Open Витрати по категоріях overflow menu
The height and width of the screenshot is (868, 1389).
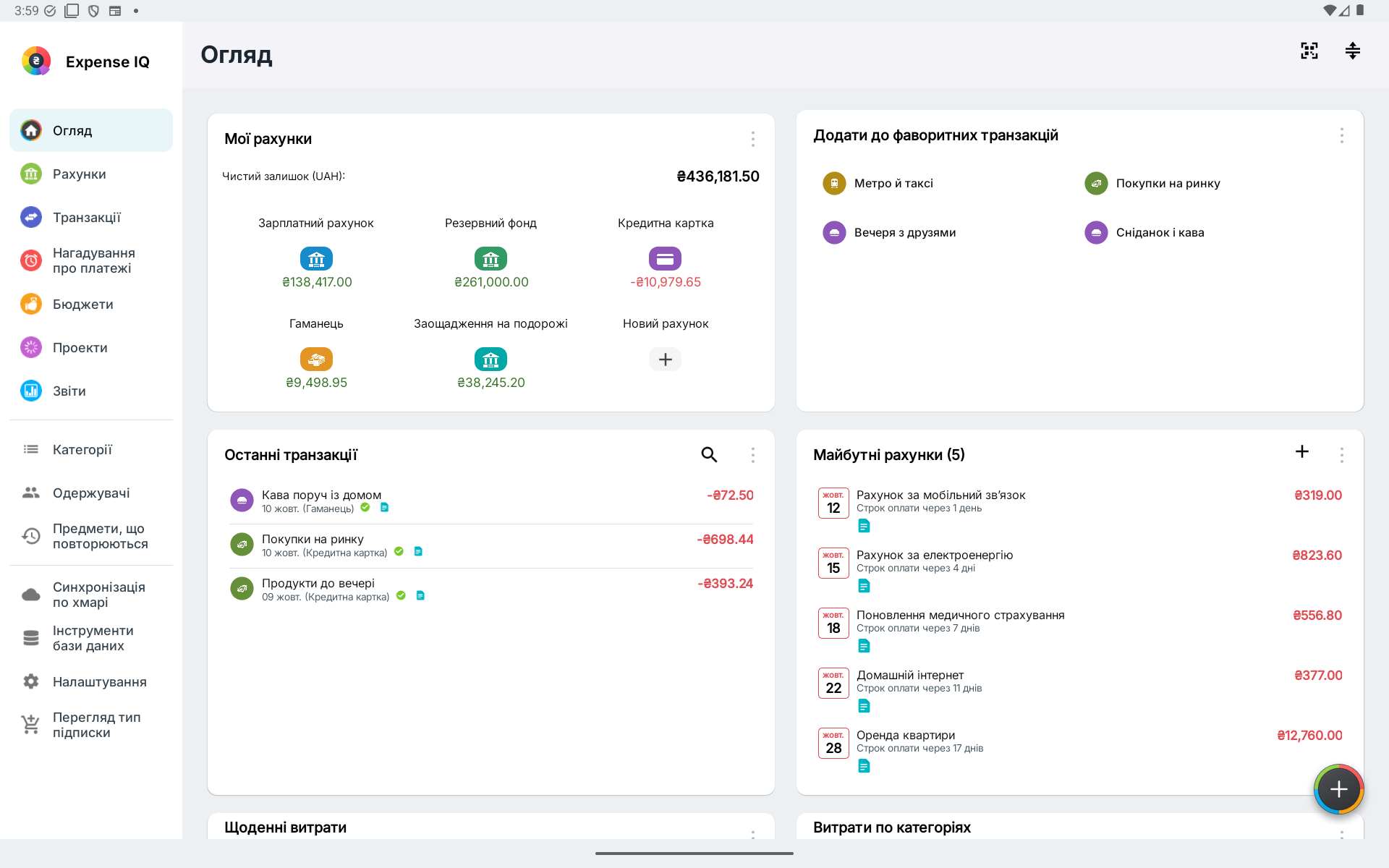click(1341, 833)
